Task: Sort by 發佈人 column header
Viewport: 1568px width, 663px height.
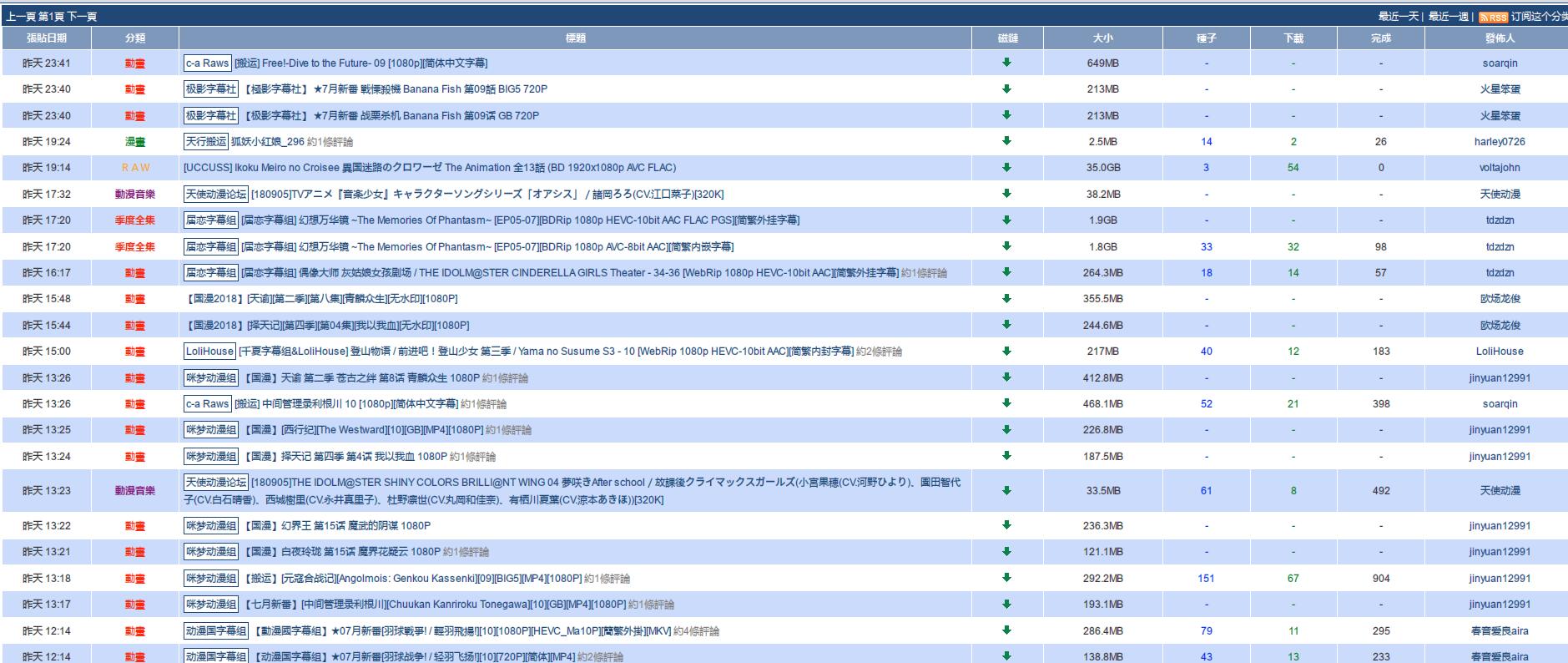Action: [1500, 38]
